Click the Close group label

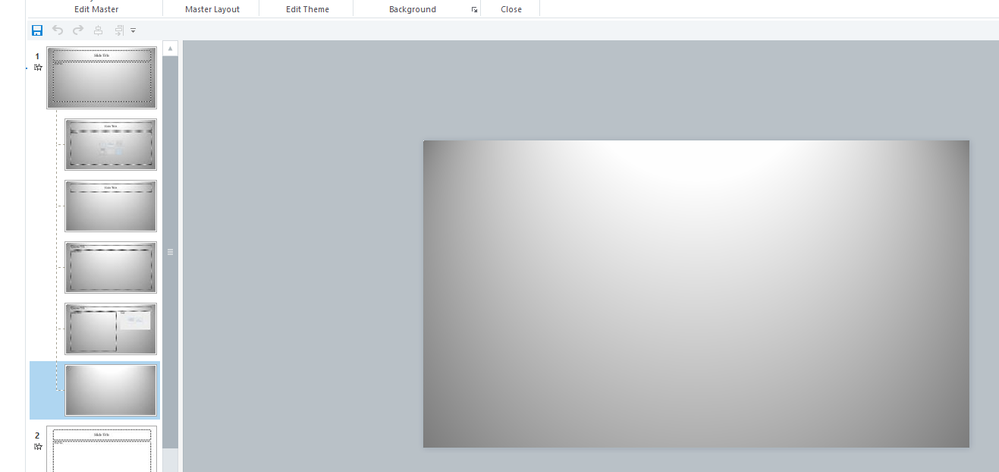(x=511, y=10)
